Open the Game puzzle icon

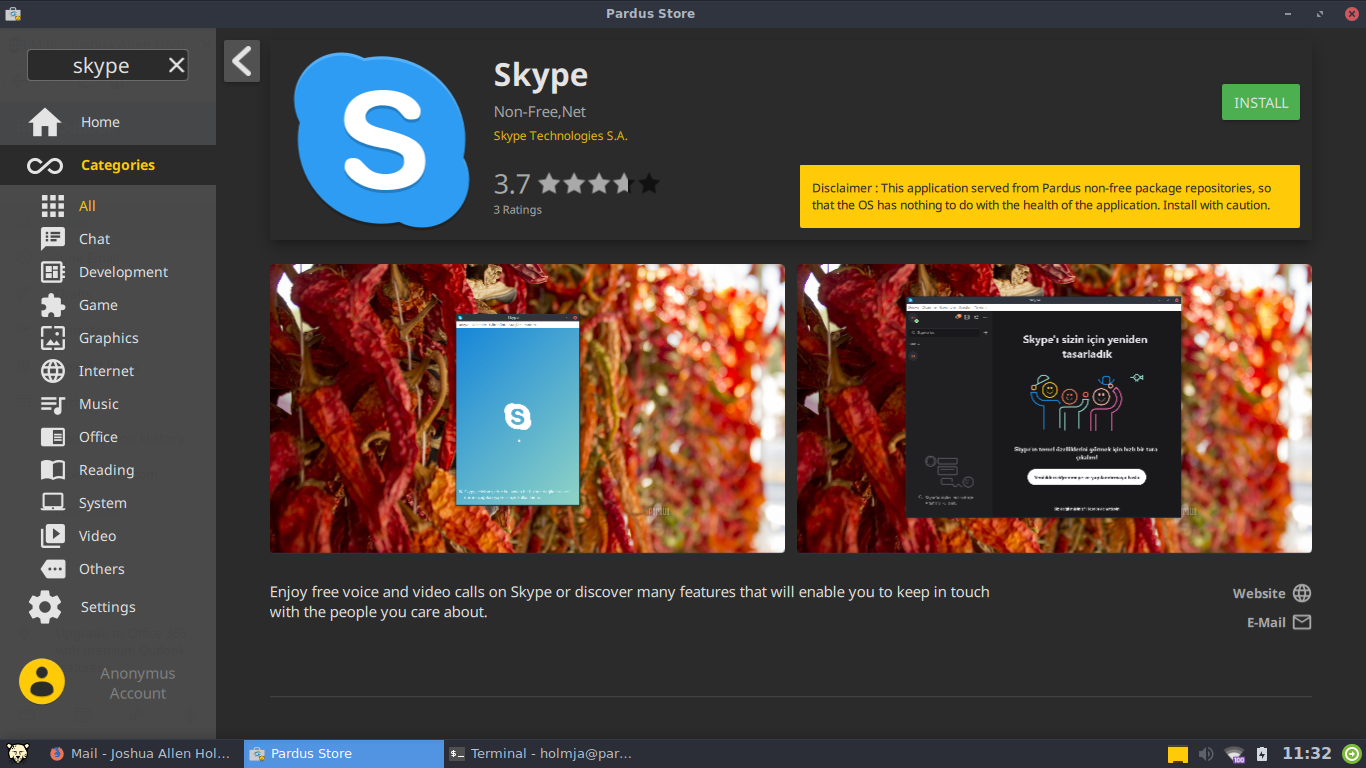(x=53, y=305)
